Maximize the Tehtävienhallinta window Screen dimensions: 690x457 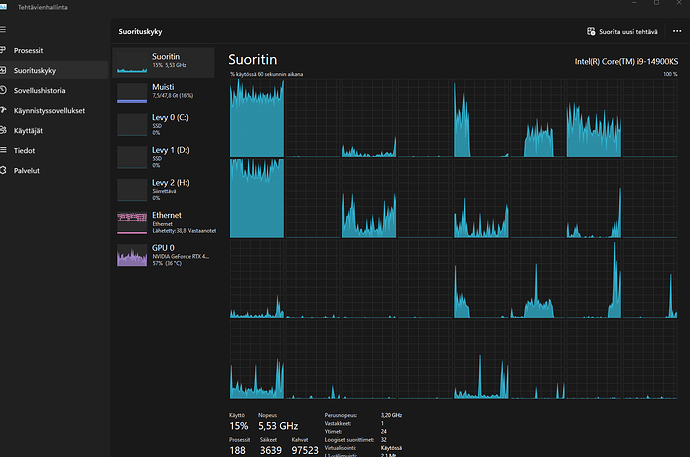(657, 3)
